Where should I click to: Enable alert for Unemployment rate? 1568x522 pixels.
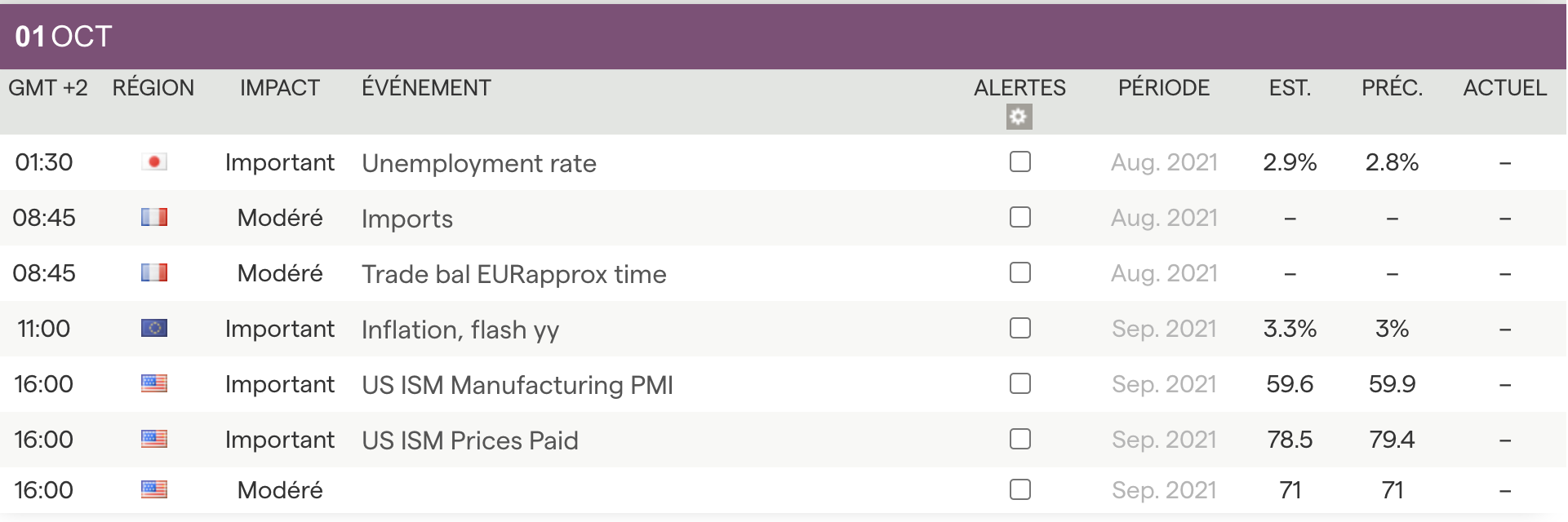(x=1019, y=162)
